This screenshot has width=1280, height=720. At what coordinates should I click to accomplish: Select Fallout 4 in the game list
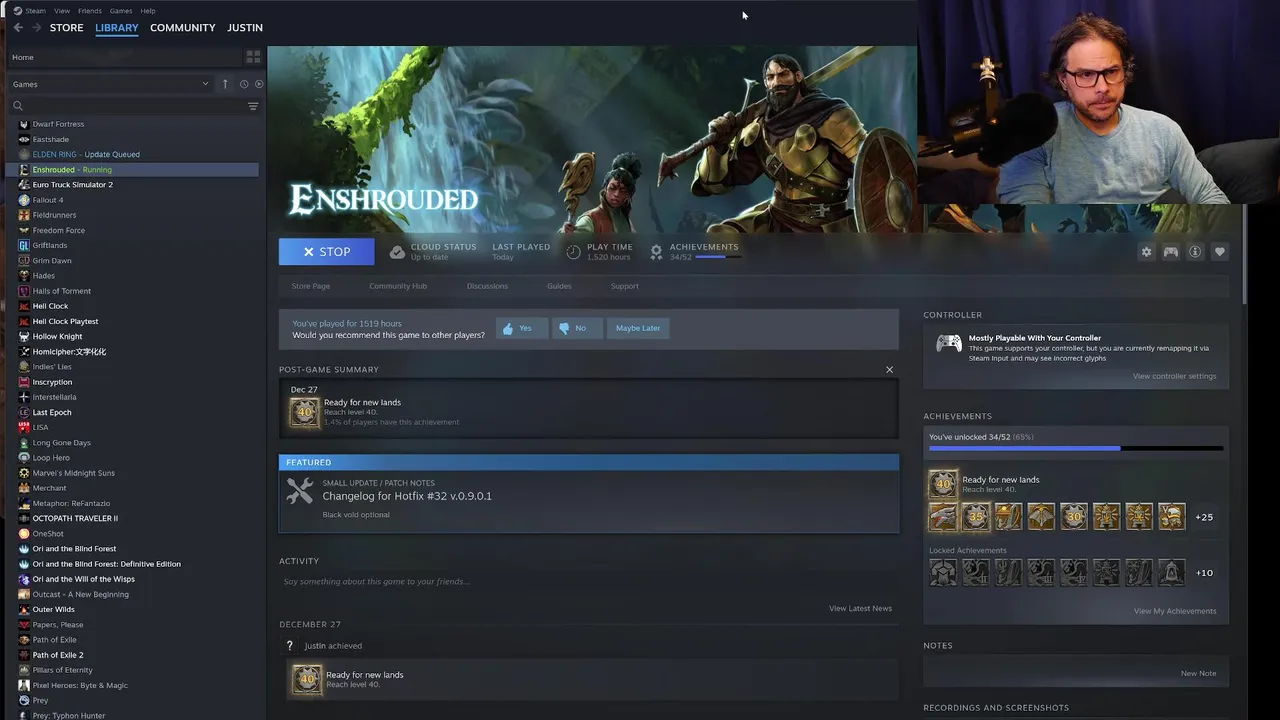(47, 200)
